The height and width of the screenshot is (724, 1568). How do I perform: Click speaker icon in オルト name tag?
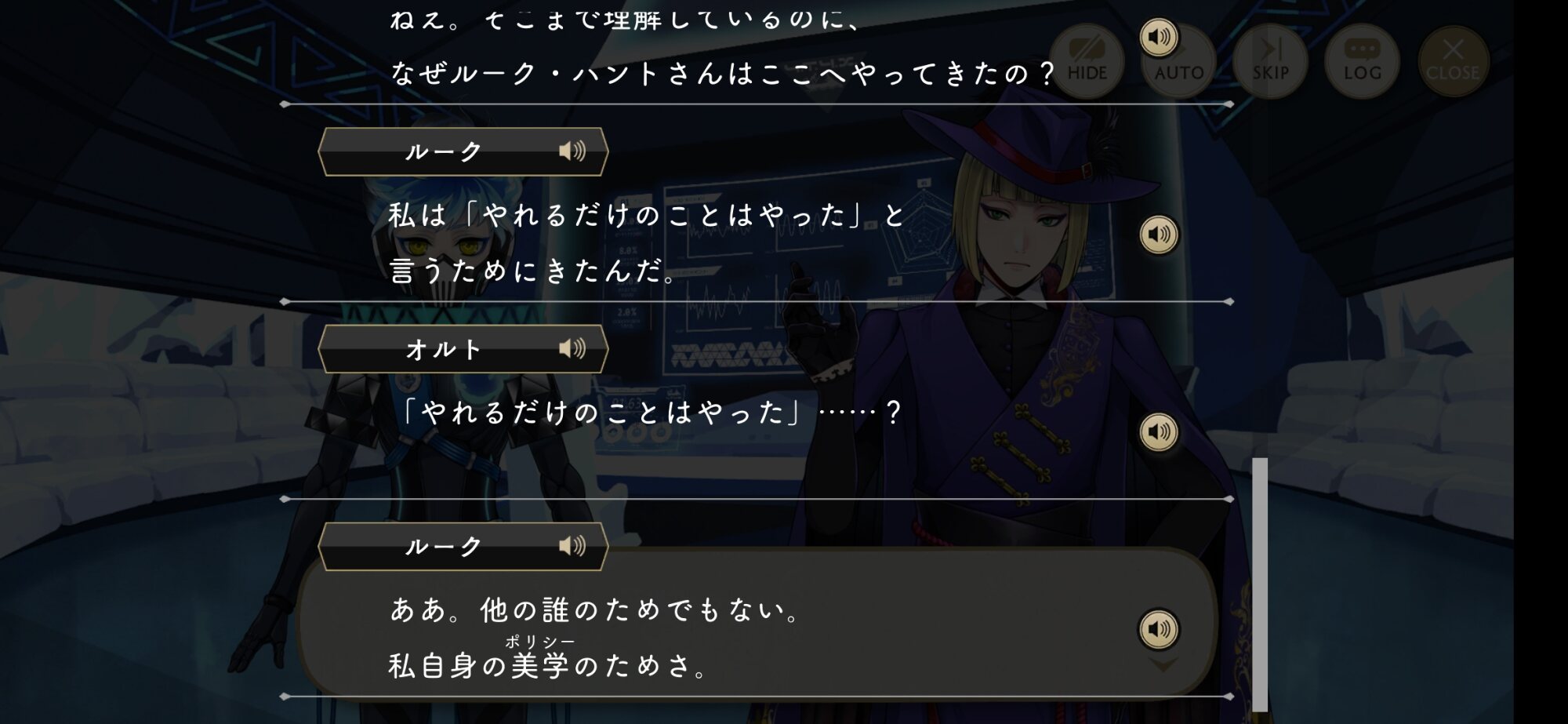point(572,348)
